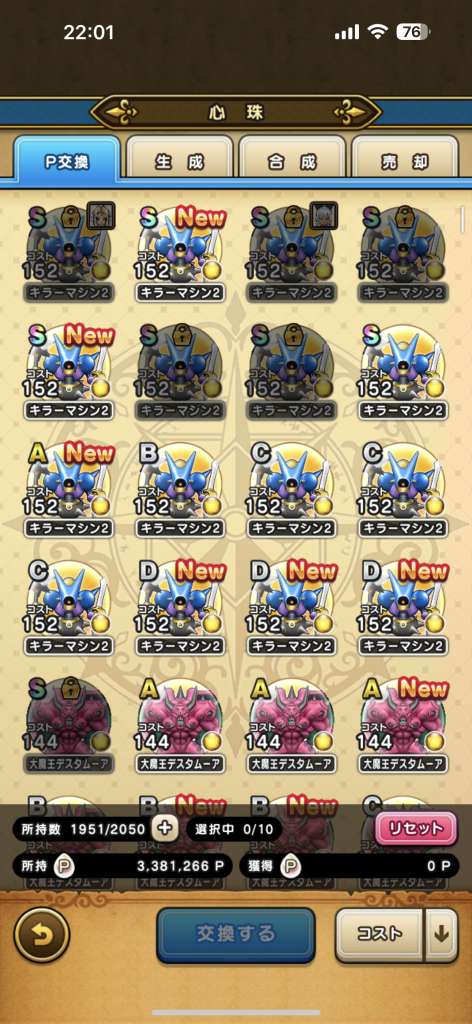Select the unlocked S-rank キラーマシン2 without New badge
This screenshot has height=1024, width=472.
coord(403,371)
